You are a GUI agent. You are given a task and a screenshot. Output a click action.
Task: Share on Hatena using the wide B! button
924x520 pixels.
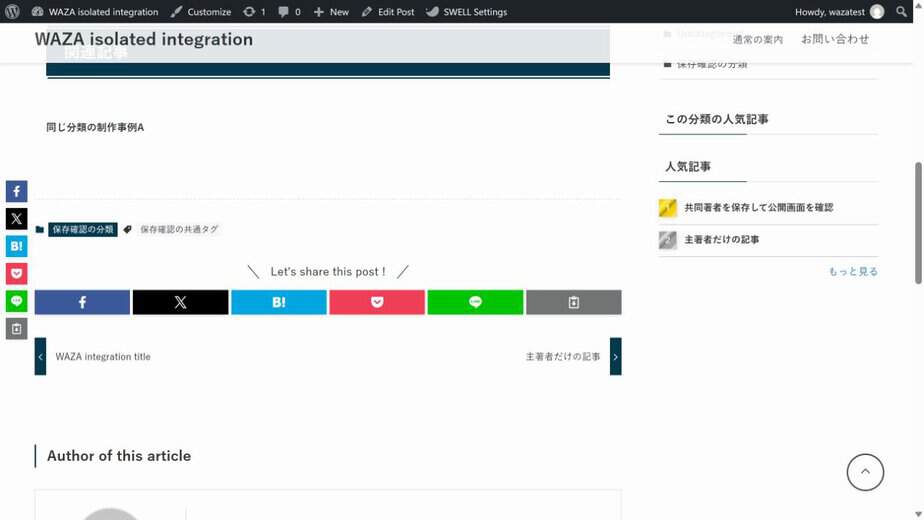(279, 302)
